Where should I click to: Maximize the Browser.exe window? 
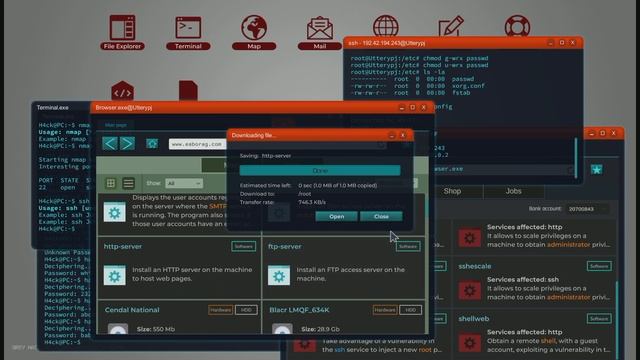pyautogui.click(x=412, y=107)
